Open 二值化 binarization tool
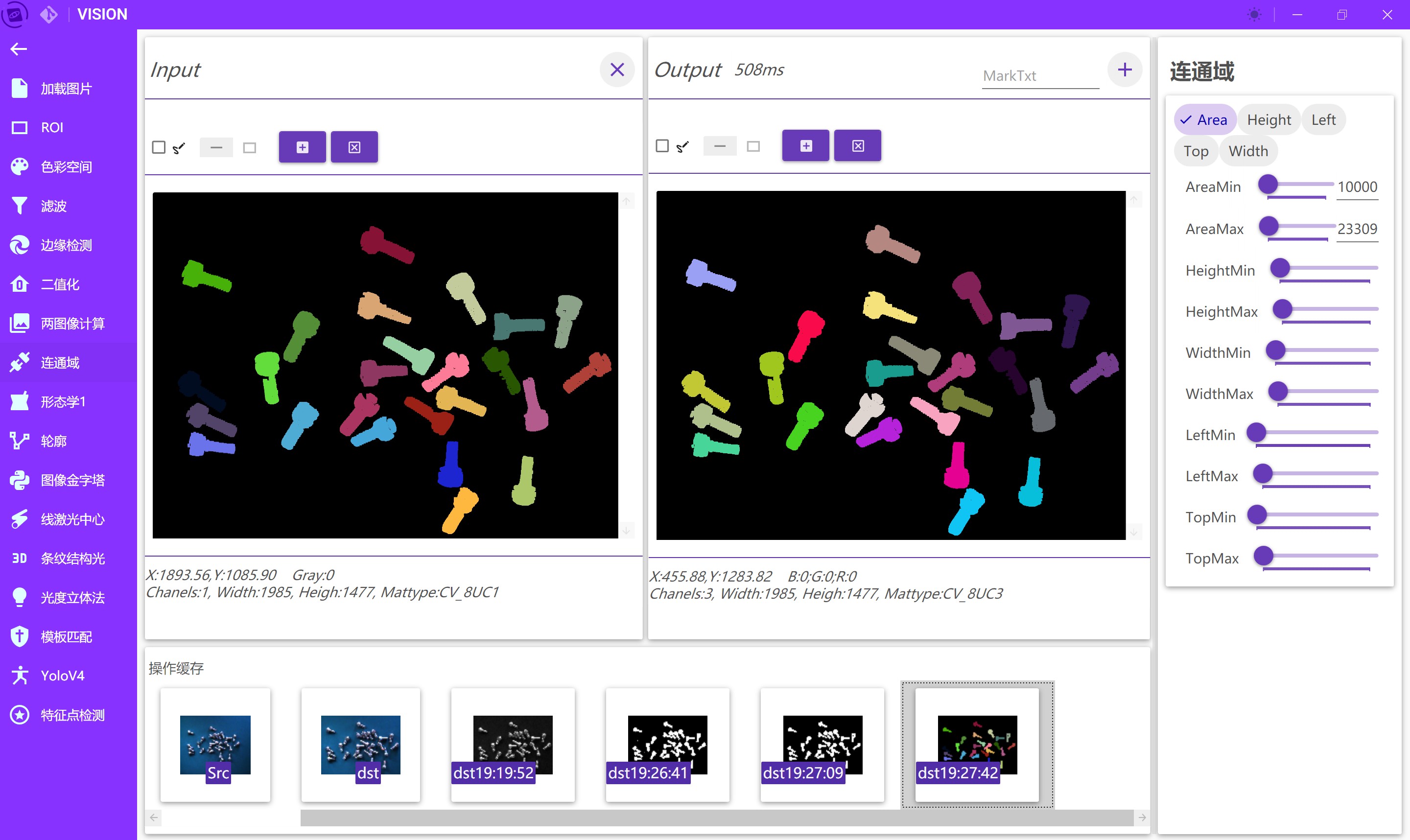 point(59,284)
